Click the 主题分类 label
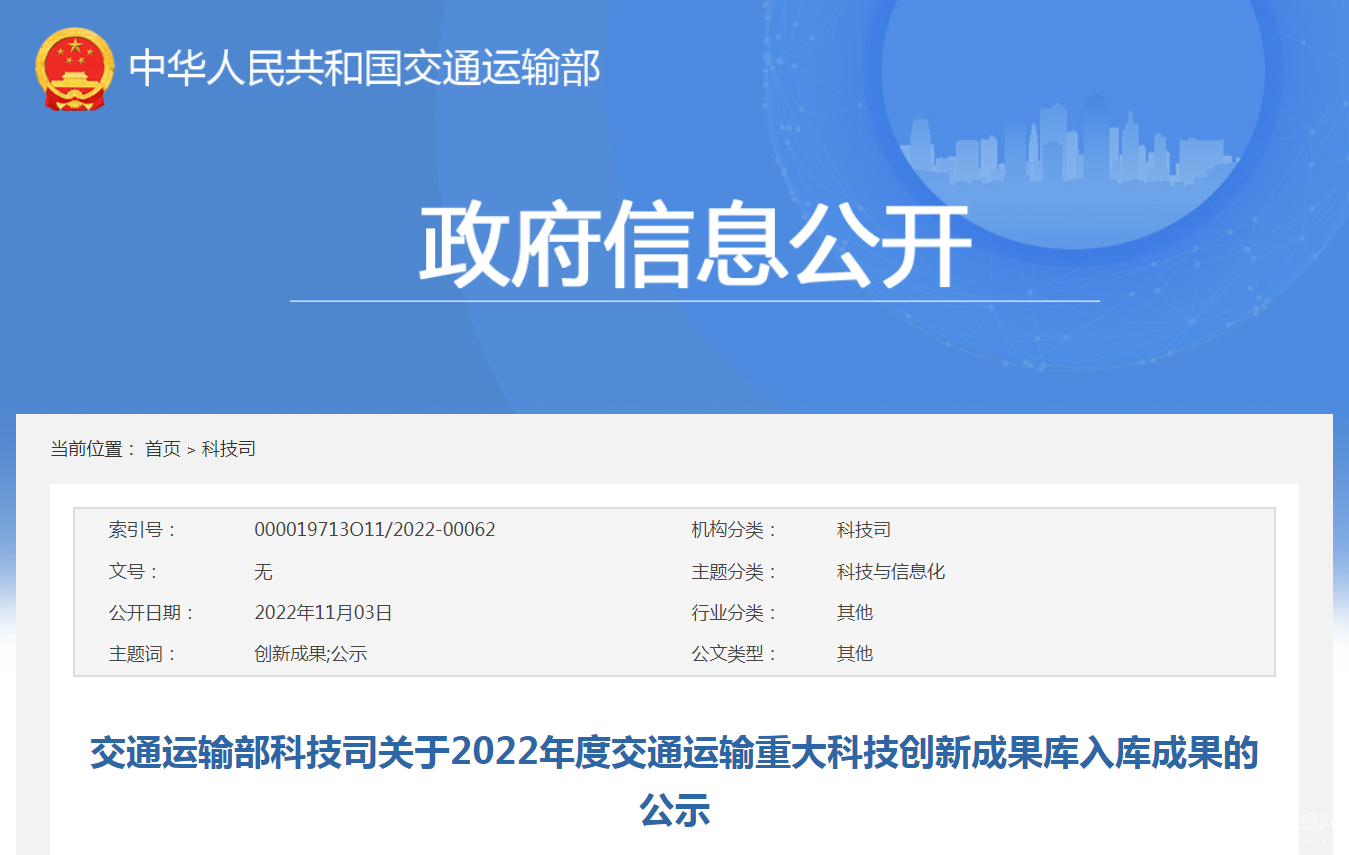The height and width of the screenshot is (855, 1349). tap(734, 572)
